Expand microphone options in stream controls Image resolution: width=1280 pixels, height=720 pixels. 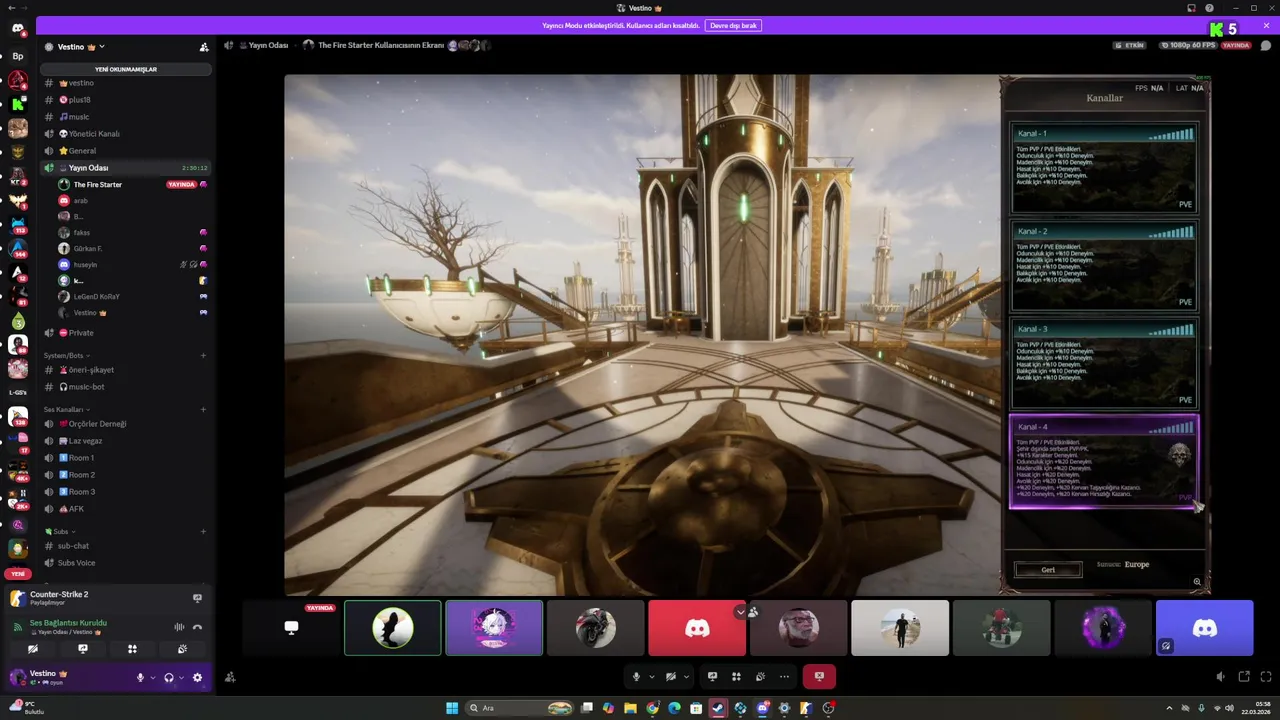tap(651, 677)
